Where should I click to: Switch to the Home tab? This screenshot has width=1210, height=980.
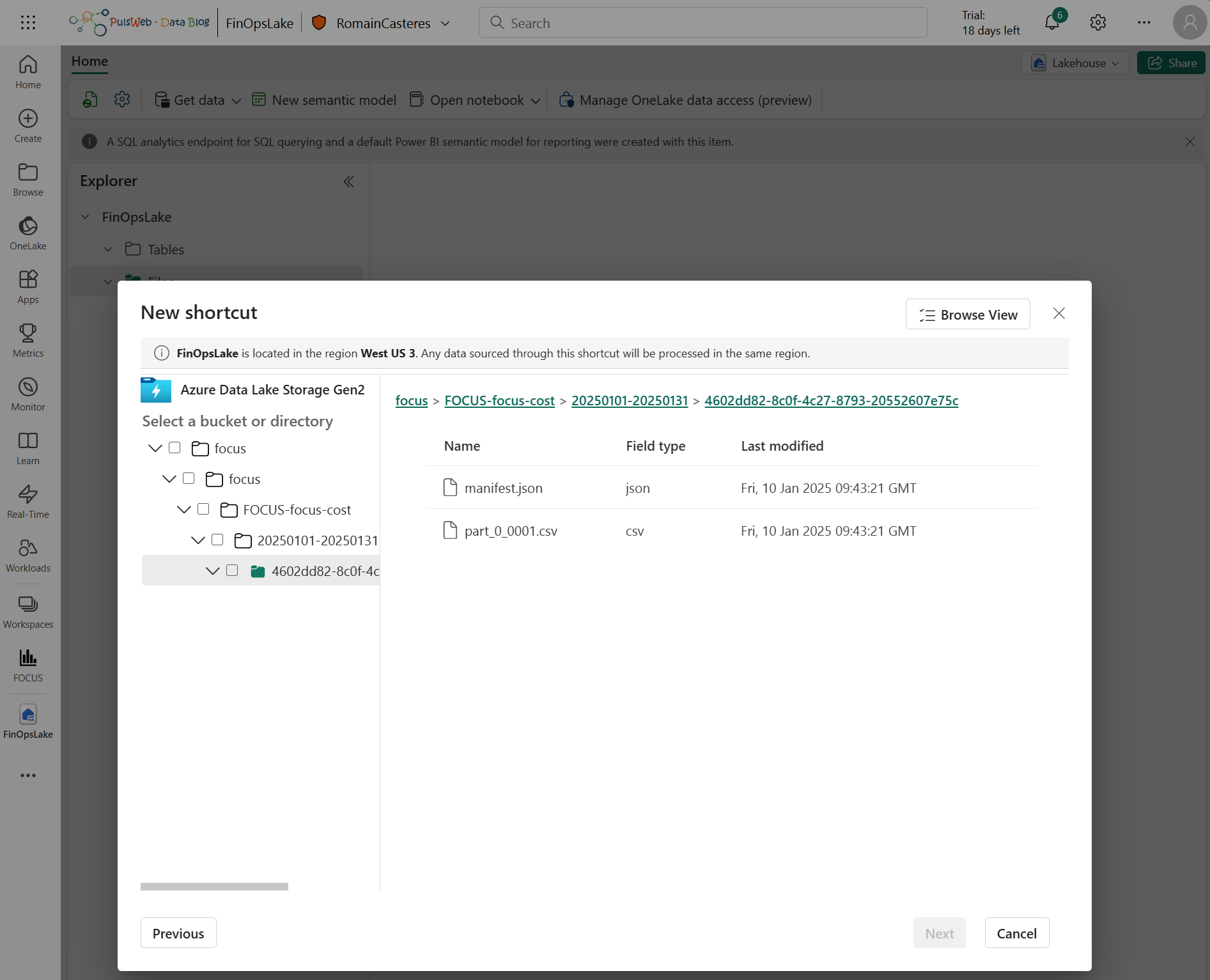tap(89, 61)
